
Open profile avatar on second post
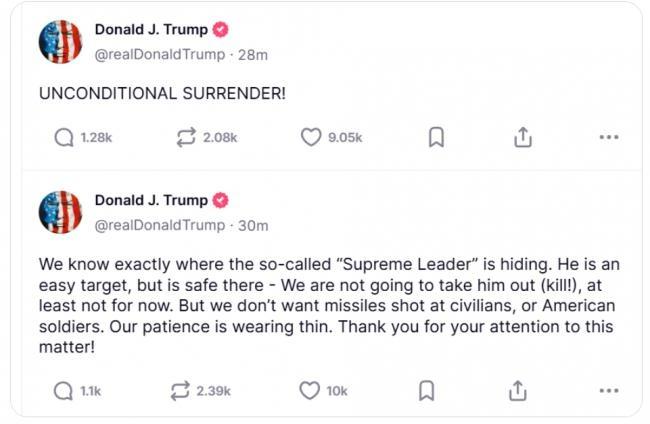click(x=60, y=212)
